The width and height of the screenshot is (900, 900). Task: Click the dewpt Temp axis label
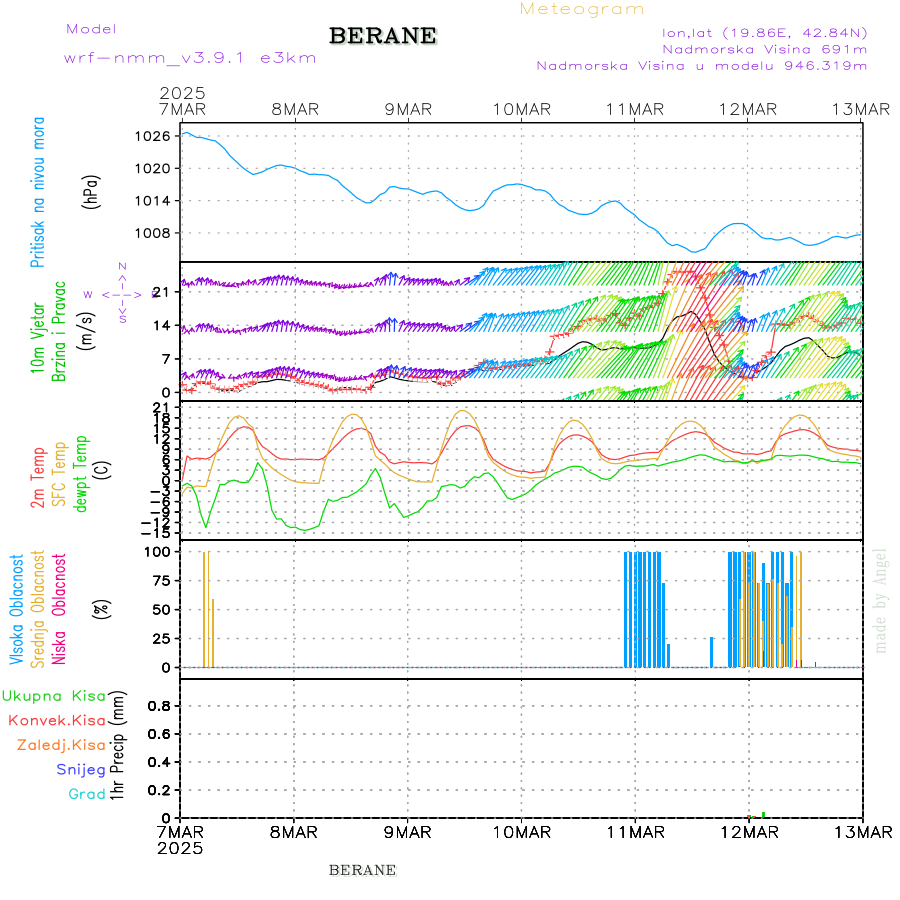pyautogui.click(x=81, y=474)
